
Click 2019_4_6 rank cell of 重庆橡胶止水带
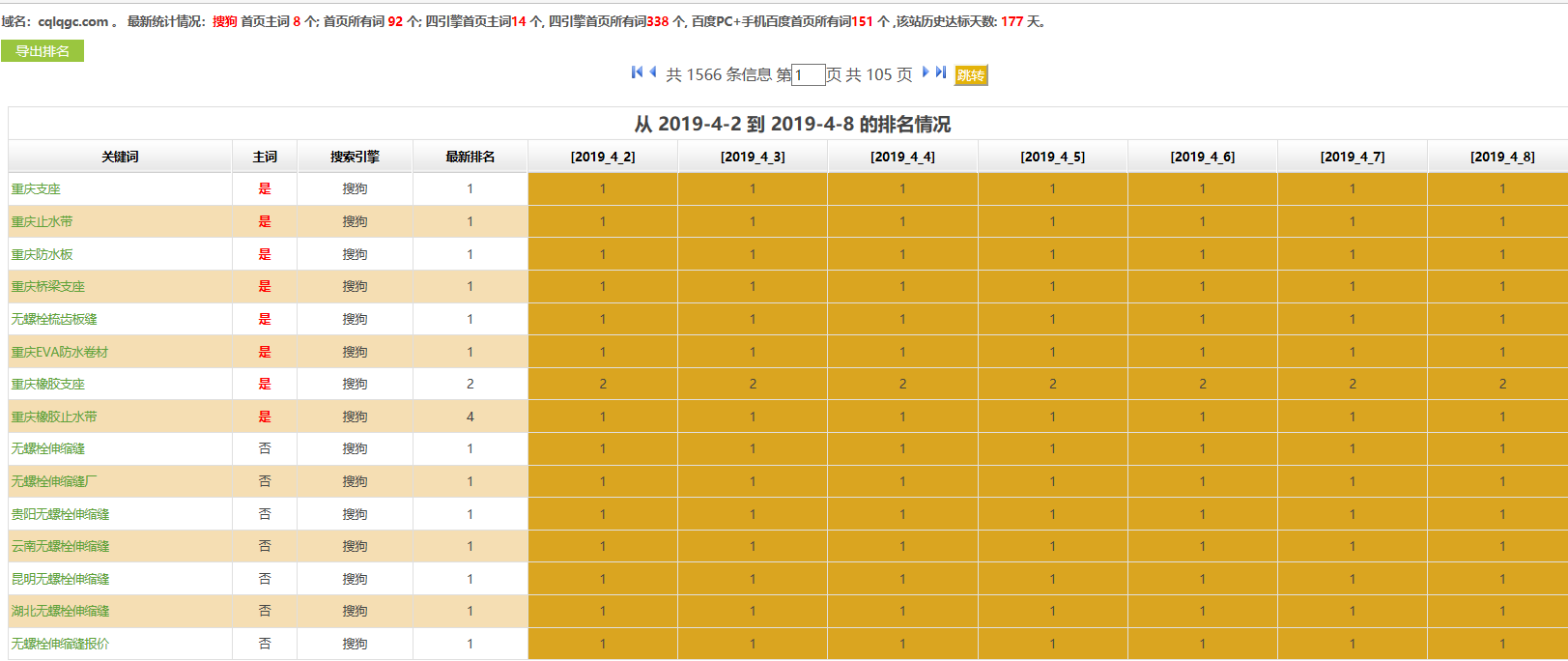[x=1203, y=417]
